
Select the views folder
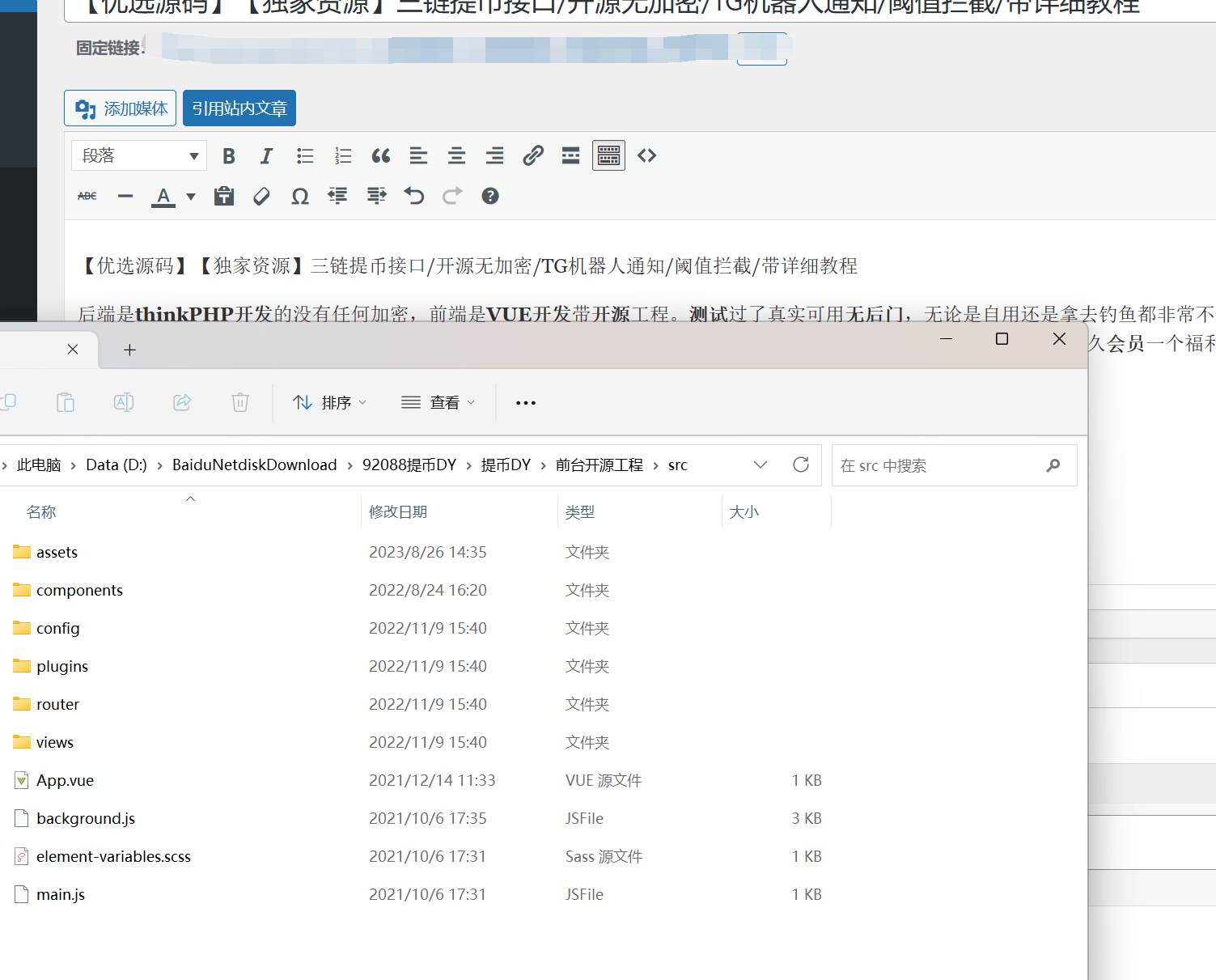(54, 743)
